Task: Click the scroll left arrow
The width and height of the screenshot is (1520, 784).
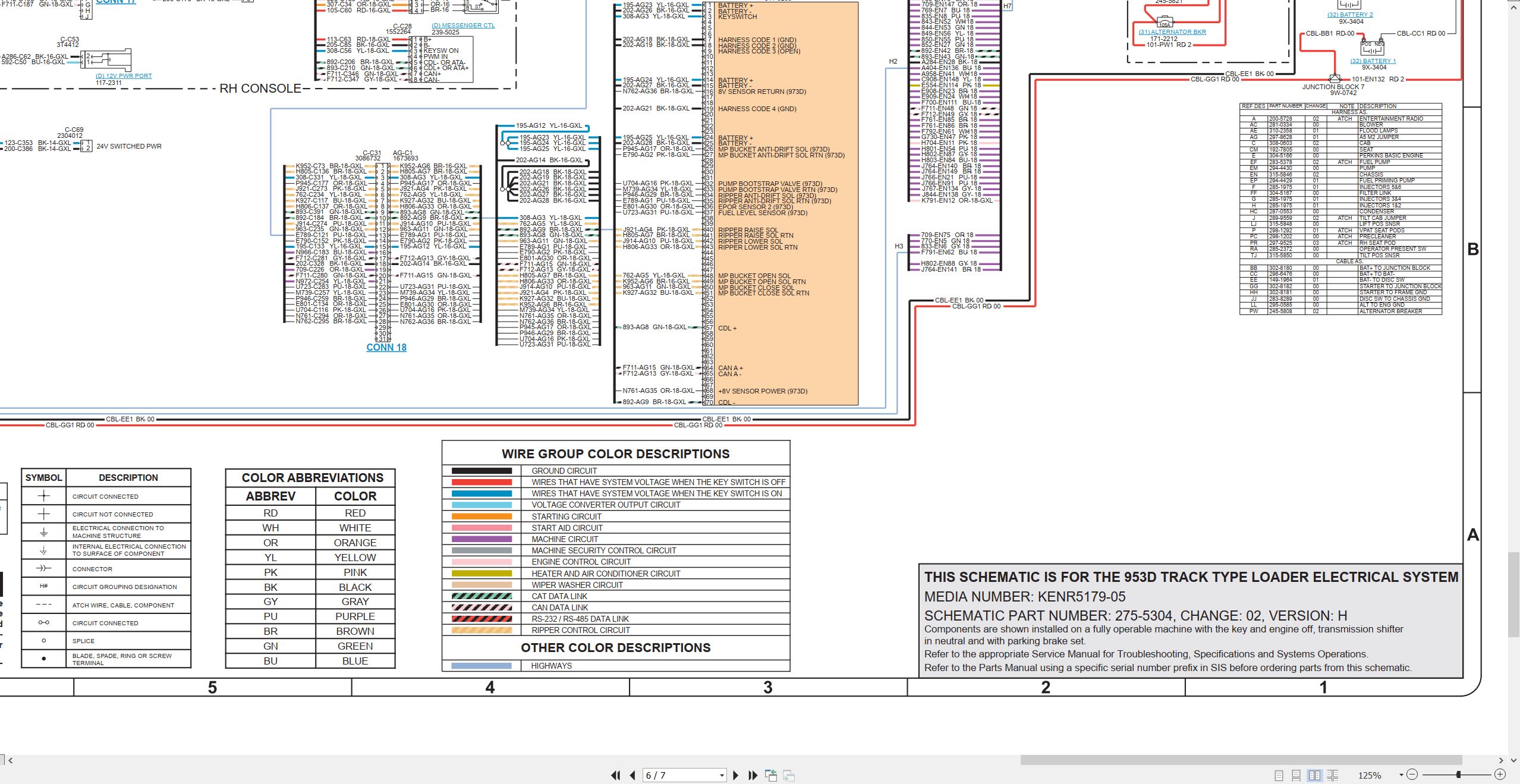Action: (x=10, y=760)
